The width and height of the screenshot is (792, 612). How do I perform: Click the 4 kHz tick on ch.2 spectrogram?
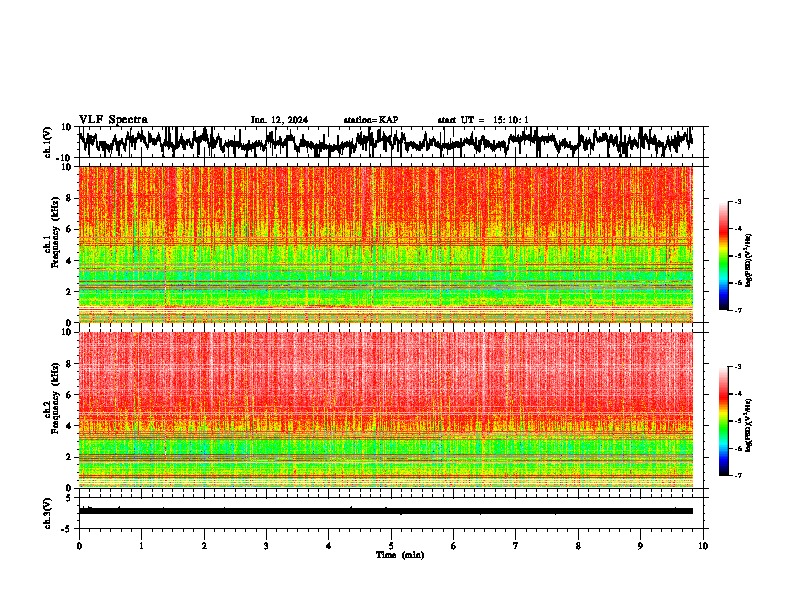(x=69, y=426)
